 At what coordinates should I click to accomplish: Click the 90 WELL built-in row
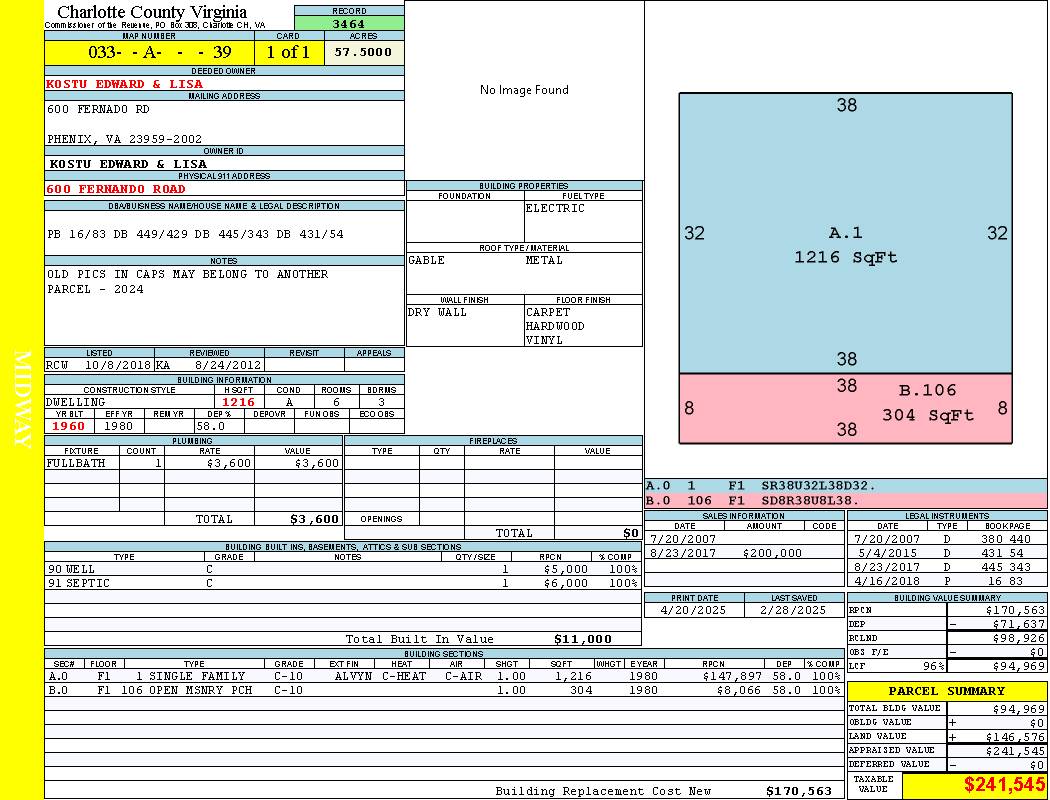click(x=343, y=569)
